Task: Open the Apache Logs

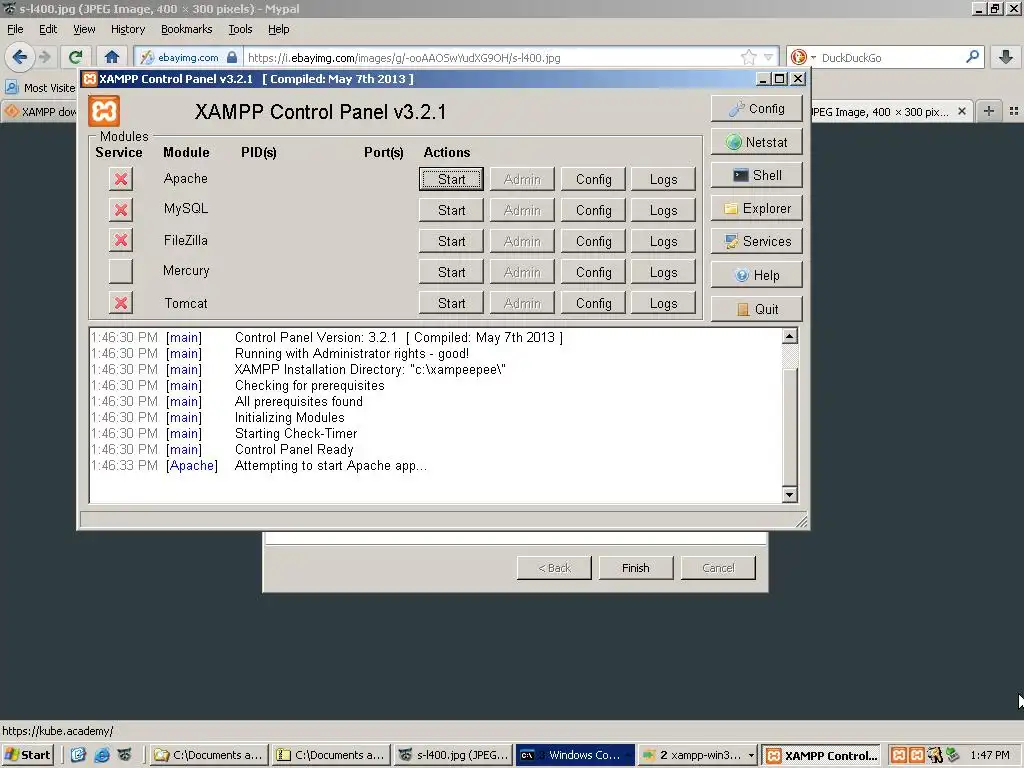Action: click(663, 179)
